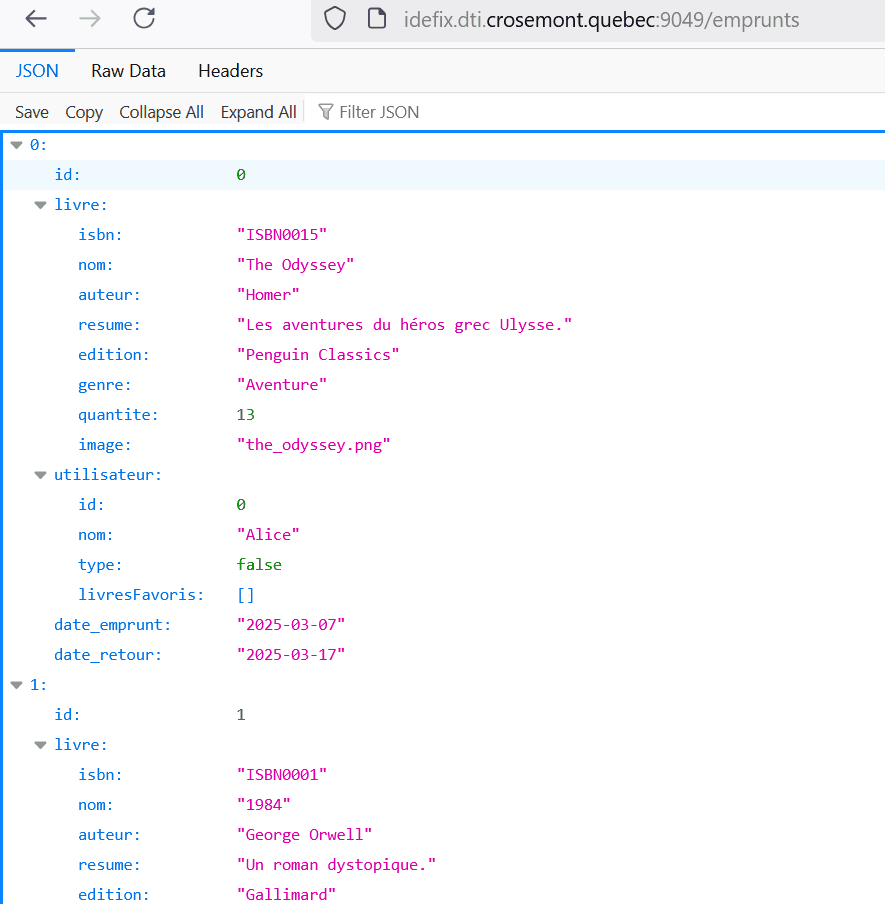
Task: Select the "the_odyssey.png" value
Action: tap(314, 445)
